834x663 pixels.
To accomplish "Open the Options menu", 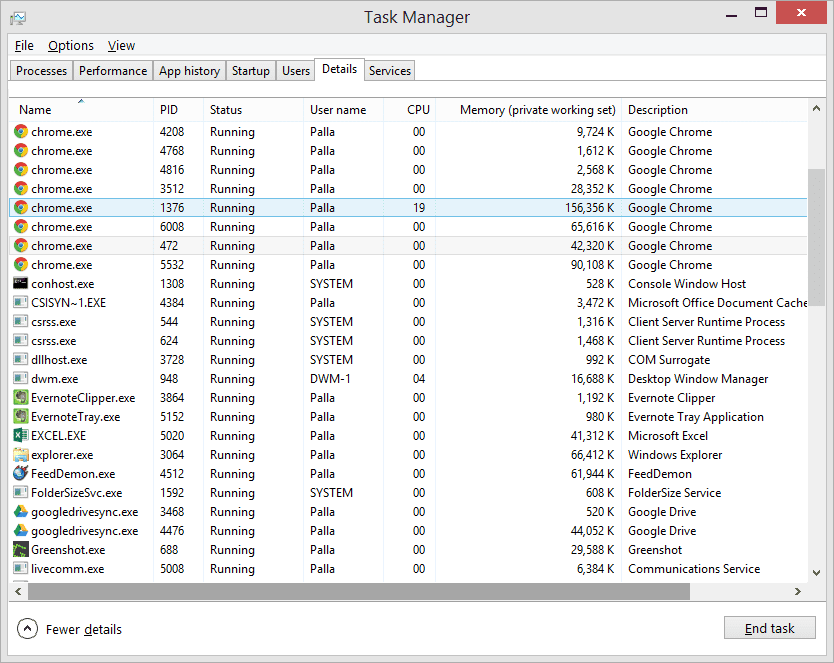I will point(71,46).
